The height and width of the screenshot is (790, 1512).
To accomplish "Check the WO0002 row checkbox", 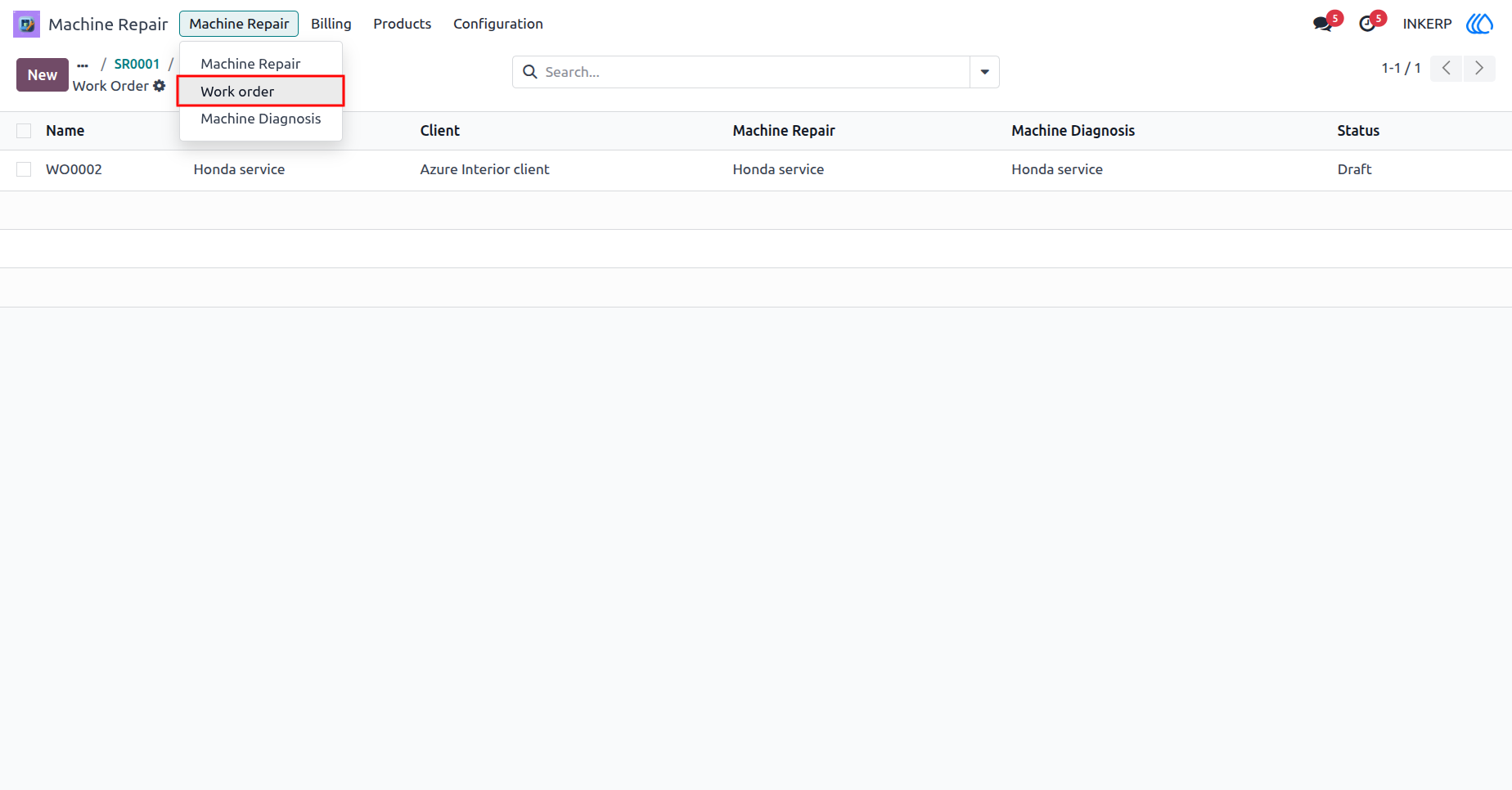I will click(x=24, y=169).
